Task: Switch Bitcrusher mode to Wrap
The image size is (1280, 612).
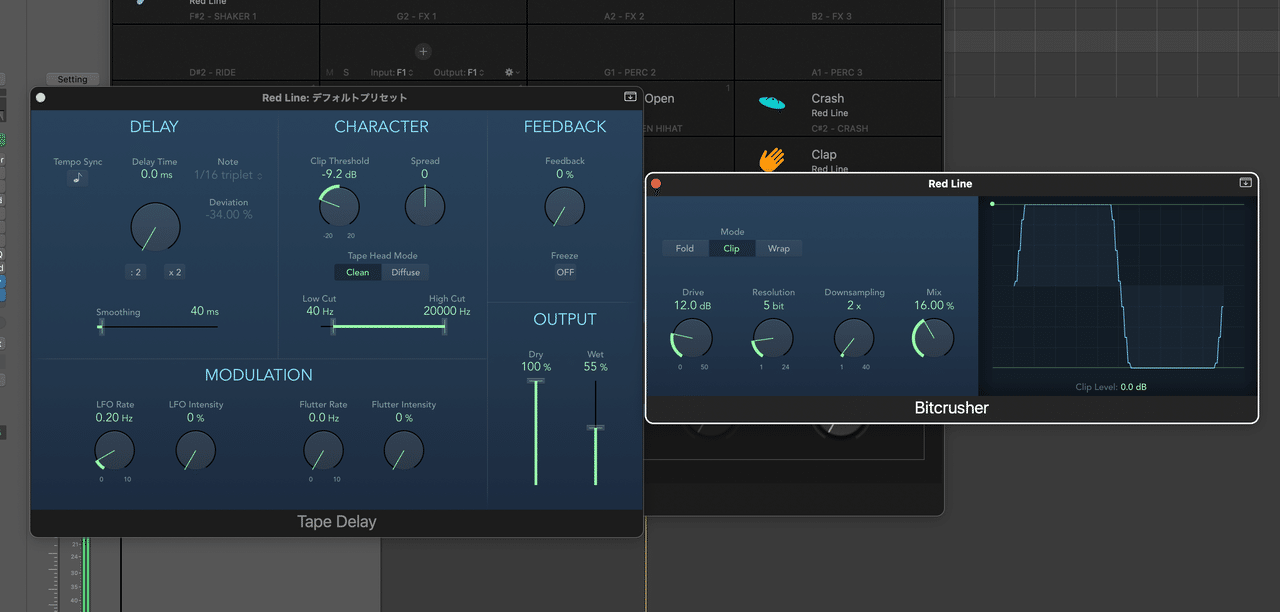Action: 779,248
